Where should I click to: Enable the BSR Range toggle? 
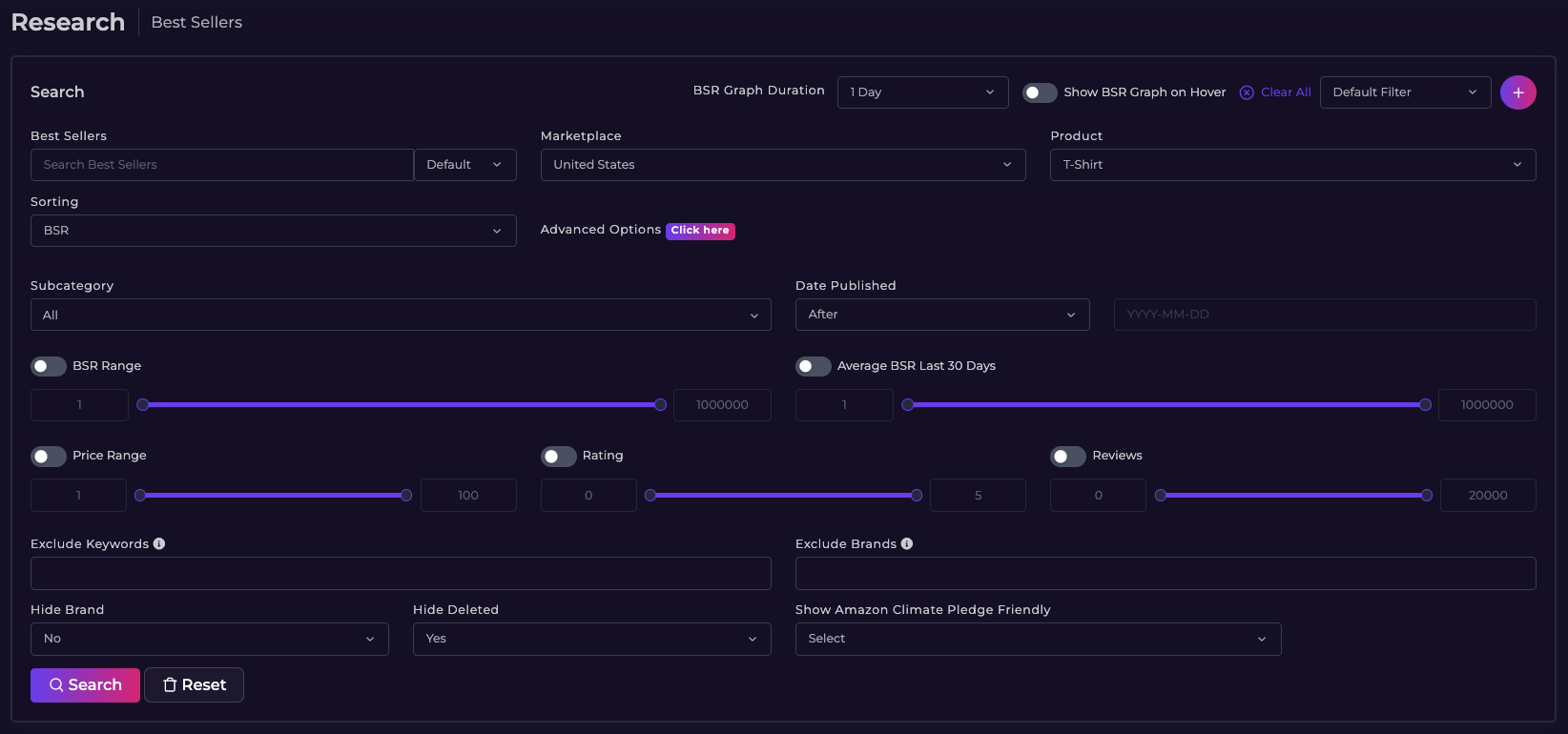tap(49, 366)
